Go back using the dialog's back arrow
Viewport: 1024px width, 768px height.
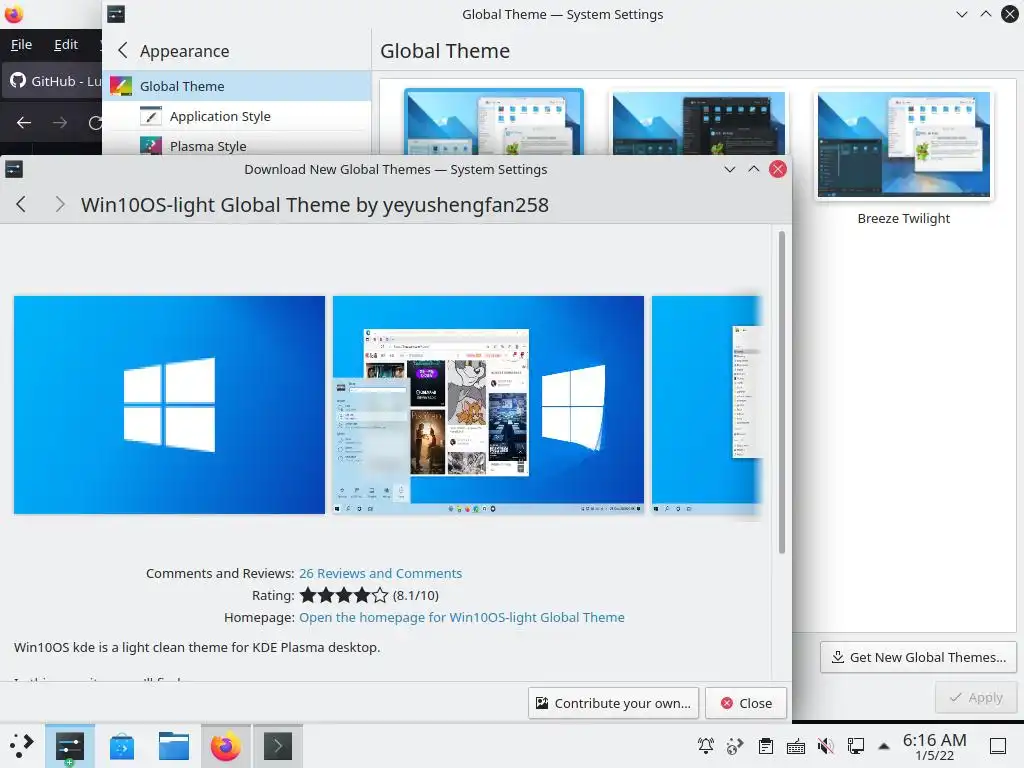[x=21, y=204]
